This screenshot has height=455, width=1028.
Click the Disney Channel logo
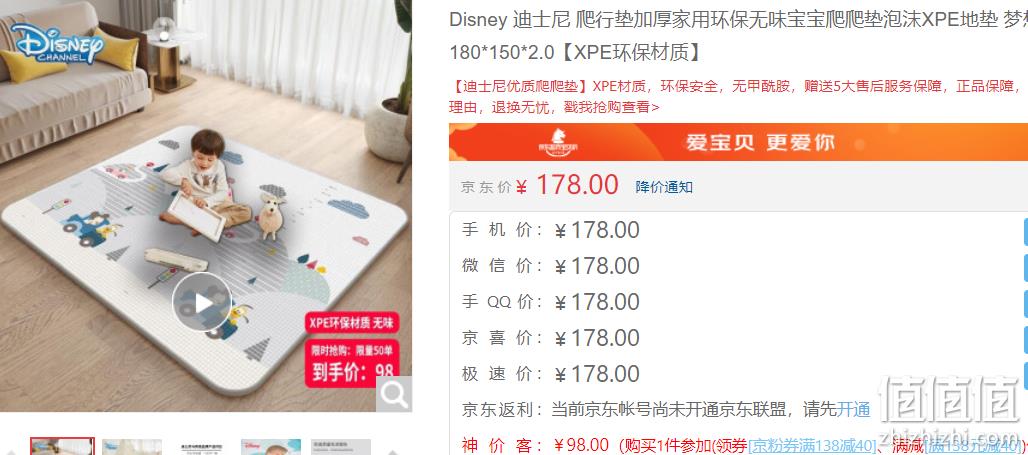[56, 44]
